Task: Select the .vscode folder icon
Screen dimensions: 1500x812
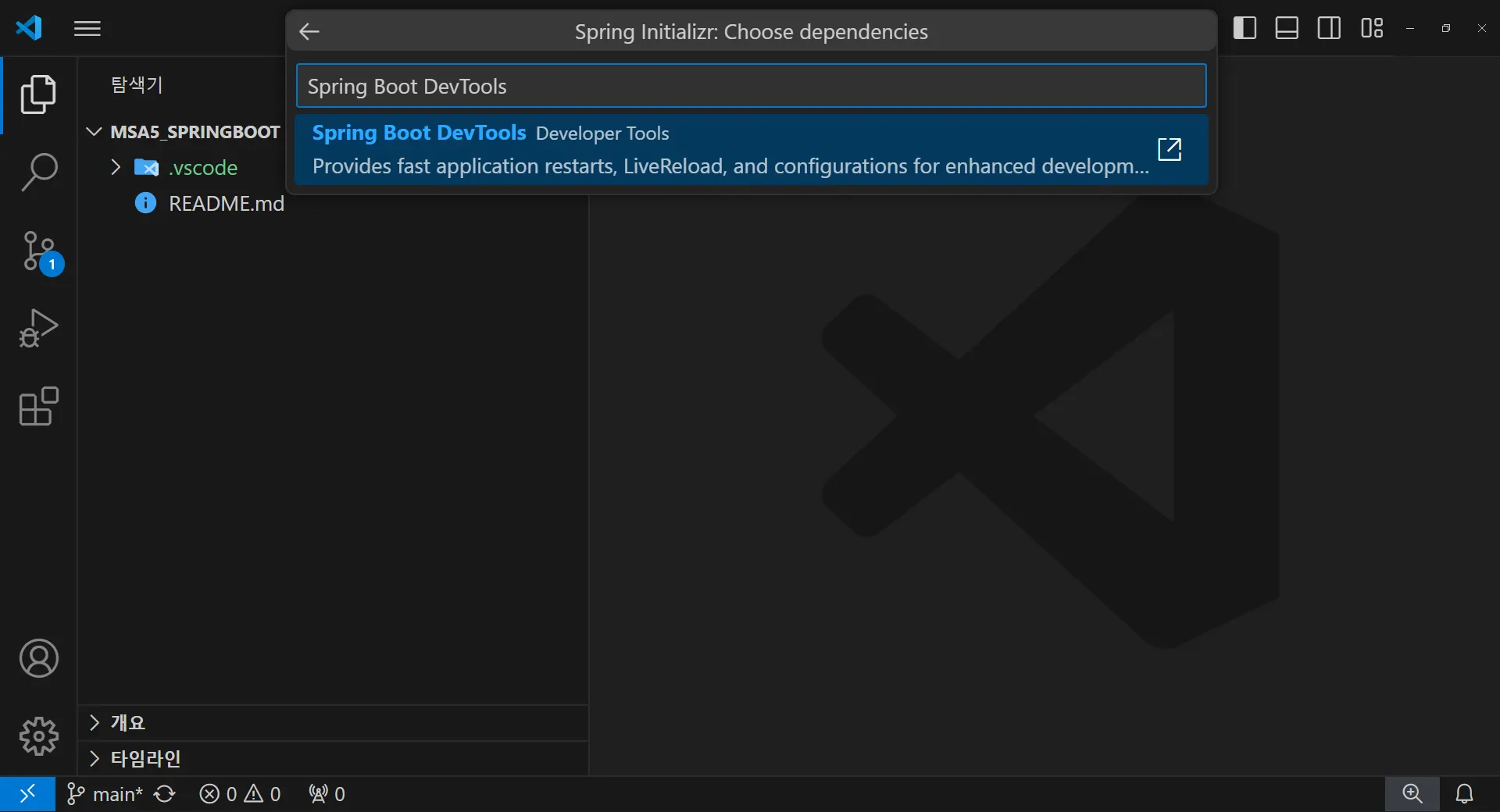Action: 146,167
